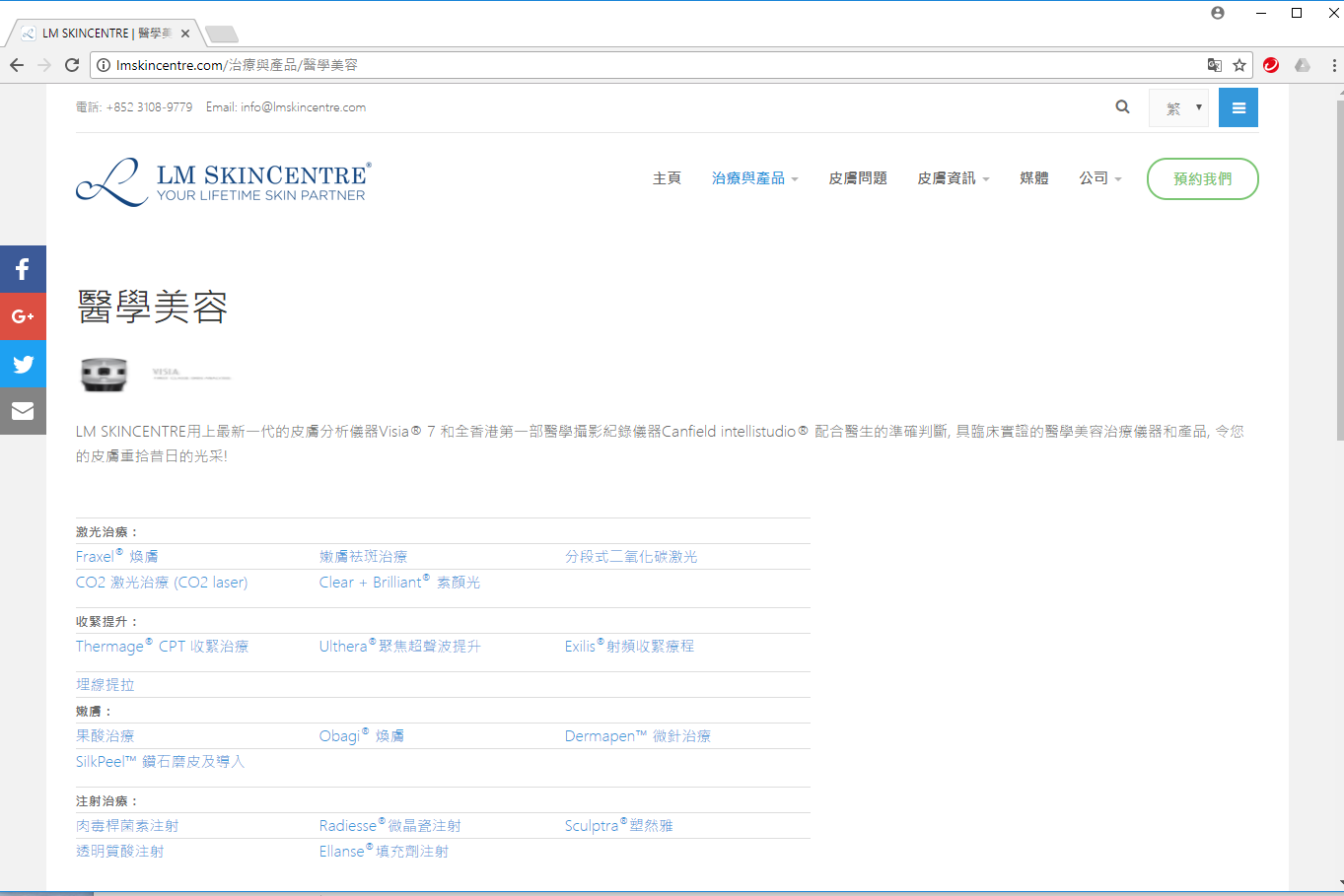
Task: Open the Thermage CPT 收緊治療 link
Action: (x=163, y=647)
